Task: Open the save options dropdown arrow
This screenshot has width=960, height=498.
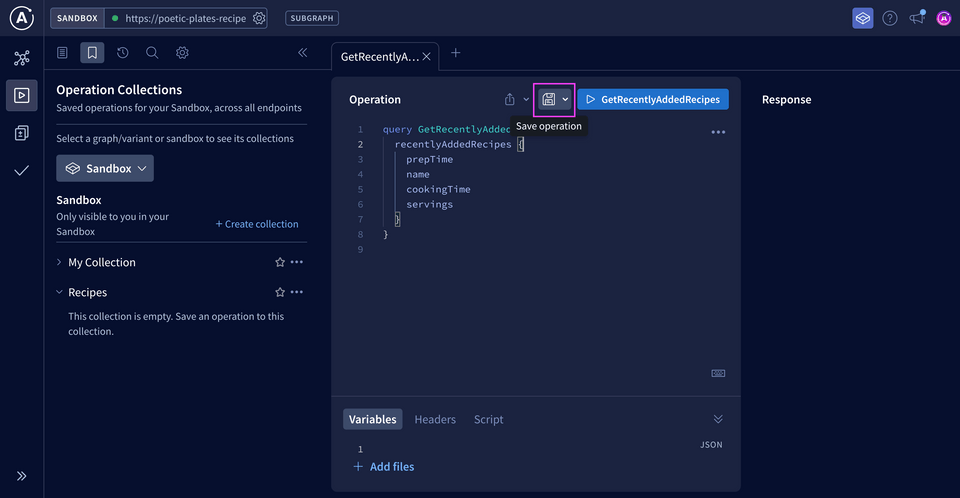Action: tap(565, 99)
